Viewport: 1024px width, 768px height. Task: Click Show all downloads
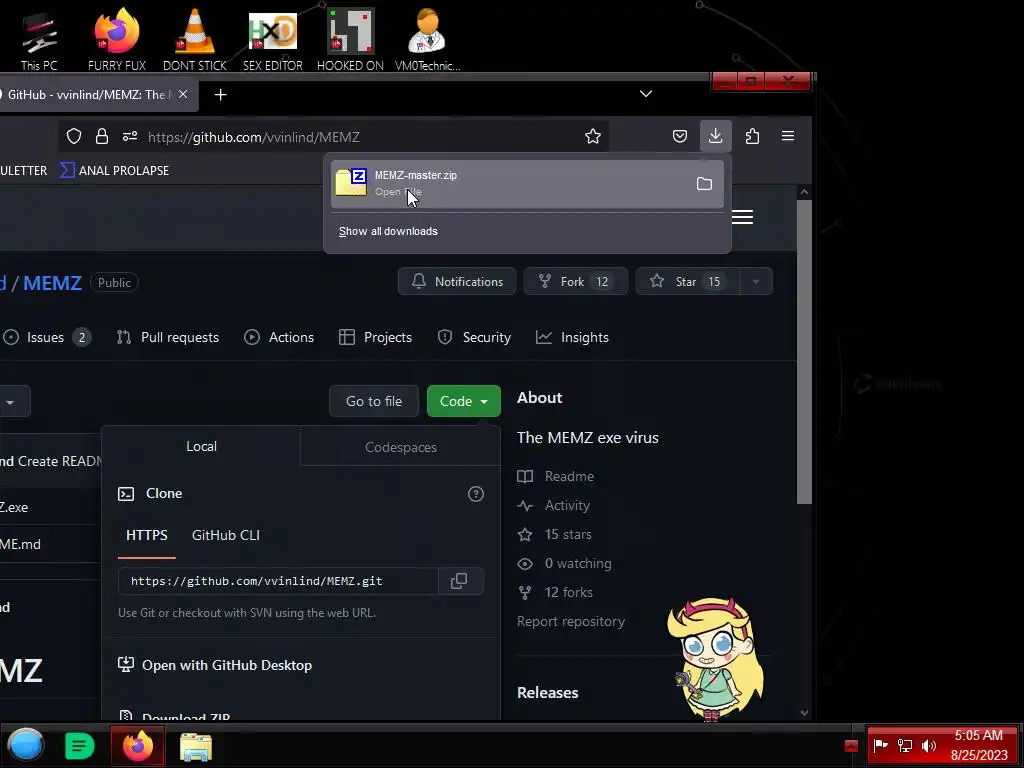pyautogui.click(x=388, y=231)
